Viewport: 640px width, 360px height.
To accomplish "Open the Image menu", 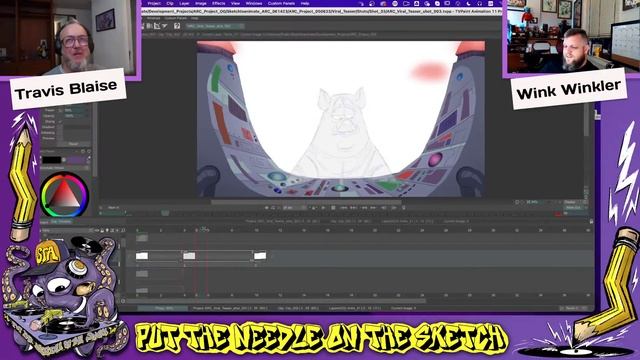I will tap(201, 3).
